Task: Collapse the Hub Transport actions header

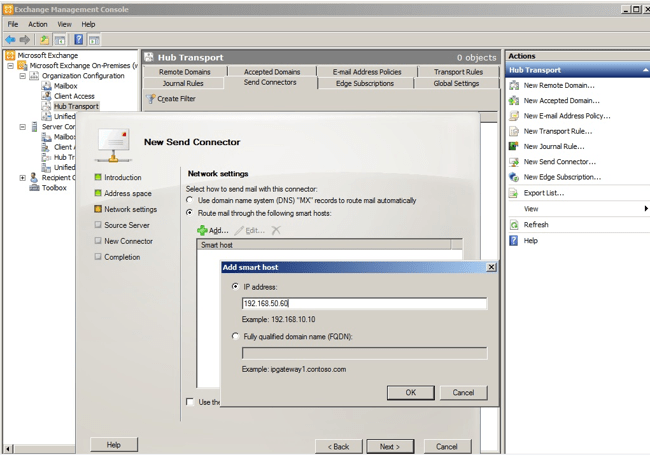Action: click(645, 70)
